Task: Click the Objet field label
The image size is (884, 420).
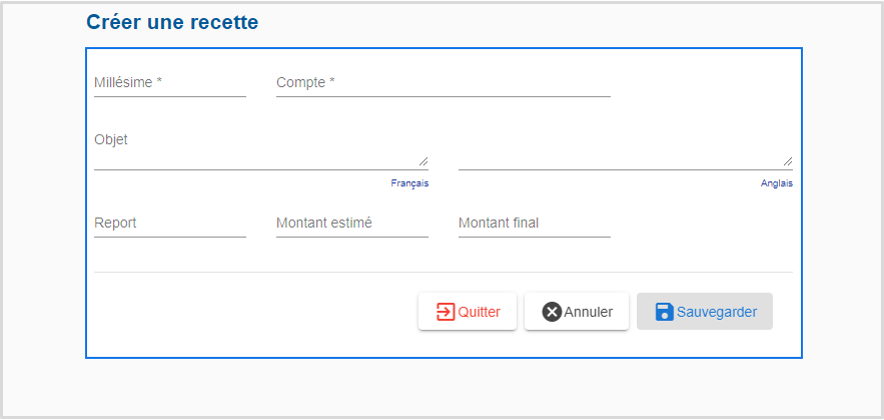Action: [111, 139]
